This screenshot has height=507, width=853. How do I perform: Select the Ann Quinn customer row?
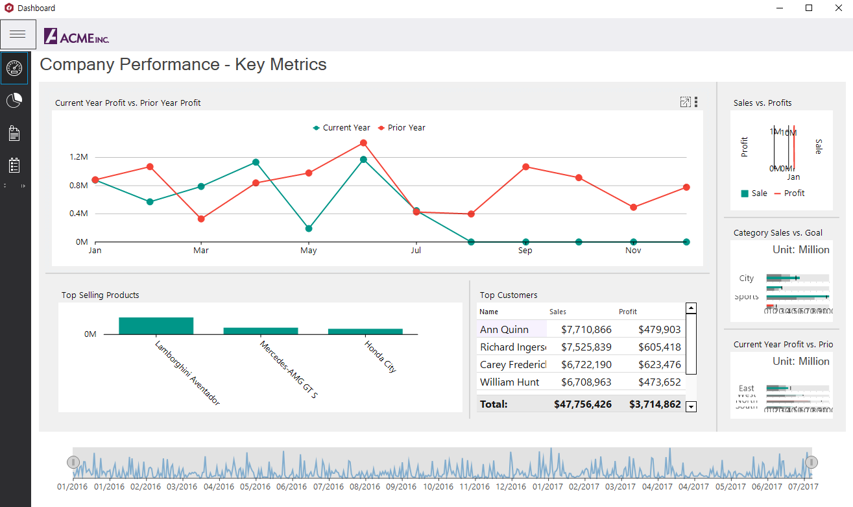[x=580, y=330]
